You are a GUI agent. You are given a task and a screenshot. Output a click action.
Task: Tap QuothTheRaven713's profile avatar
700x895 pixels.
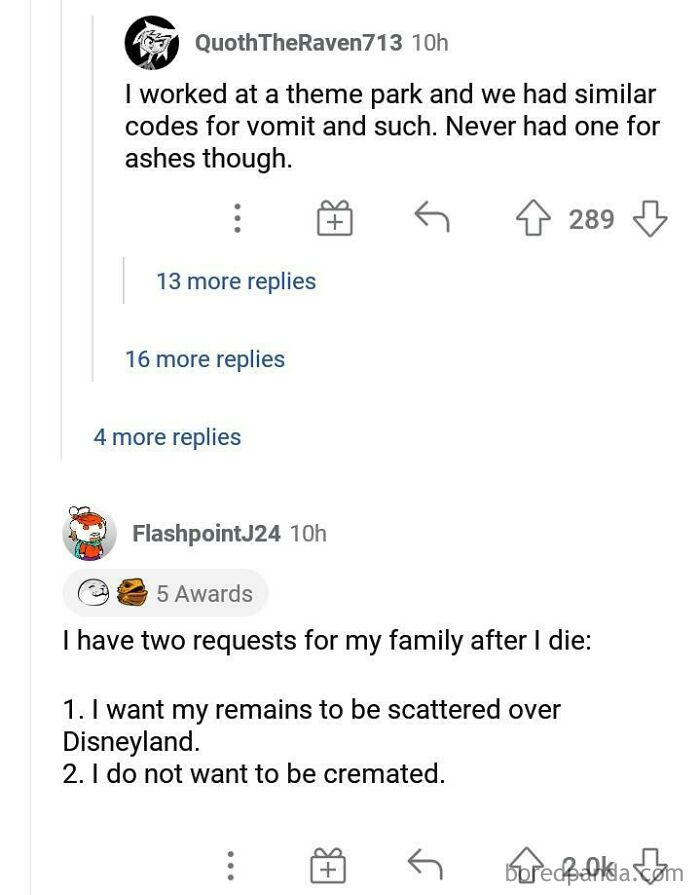click(x=151, y=43)
